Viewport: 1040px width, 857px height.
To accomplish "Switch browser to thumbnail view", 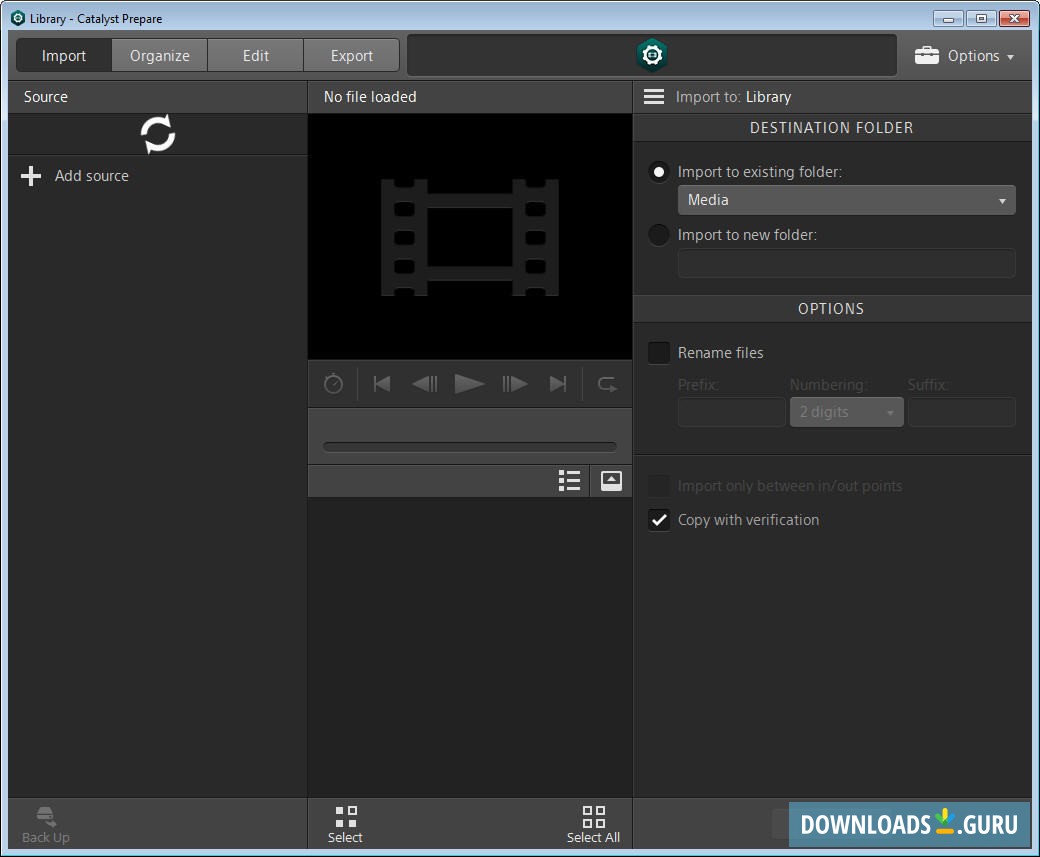I will 610,480.
